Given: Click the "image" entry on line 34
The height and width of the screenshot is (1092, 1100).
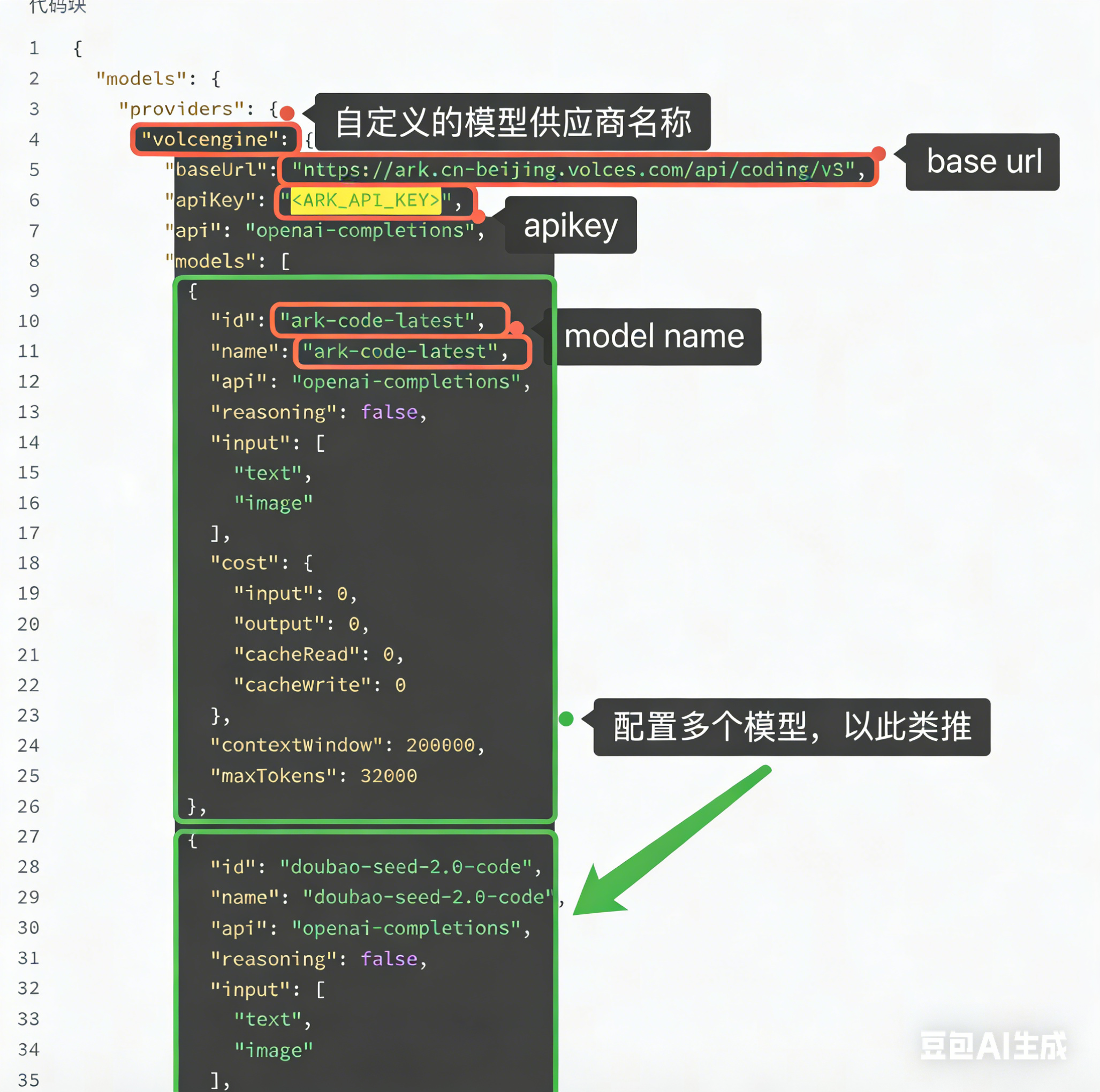Looking at the screenshot, I should click(x=274, y=1050).
